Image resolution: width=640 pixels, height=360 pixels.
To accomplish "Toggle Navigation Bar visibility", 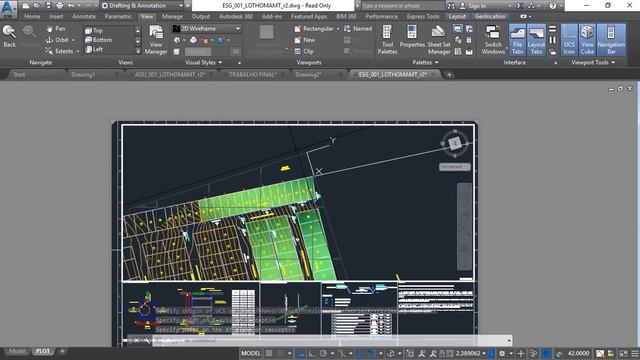I will coord(611,40).
